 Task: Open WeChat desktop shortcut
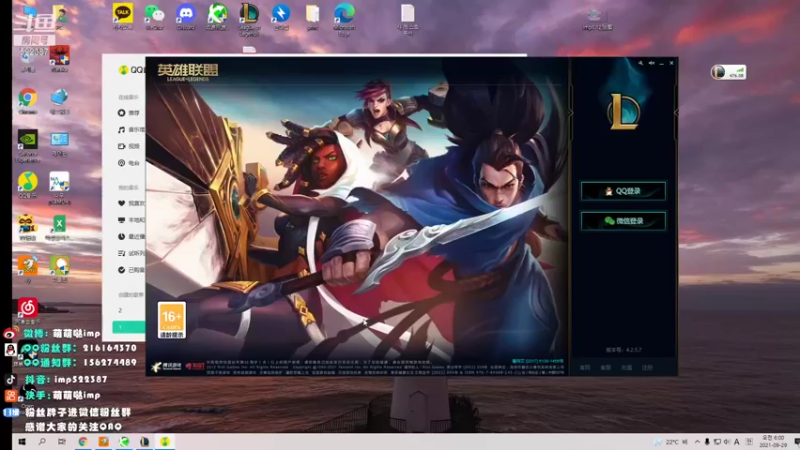click(154, 16)
